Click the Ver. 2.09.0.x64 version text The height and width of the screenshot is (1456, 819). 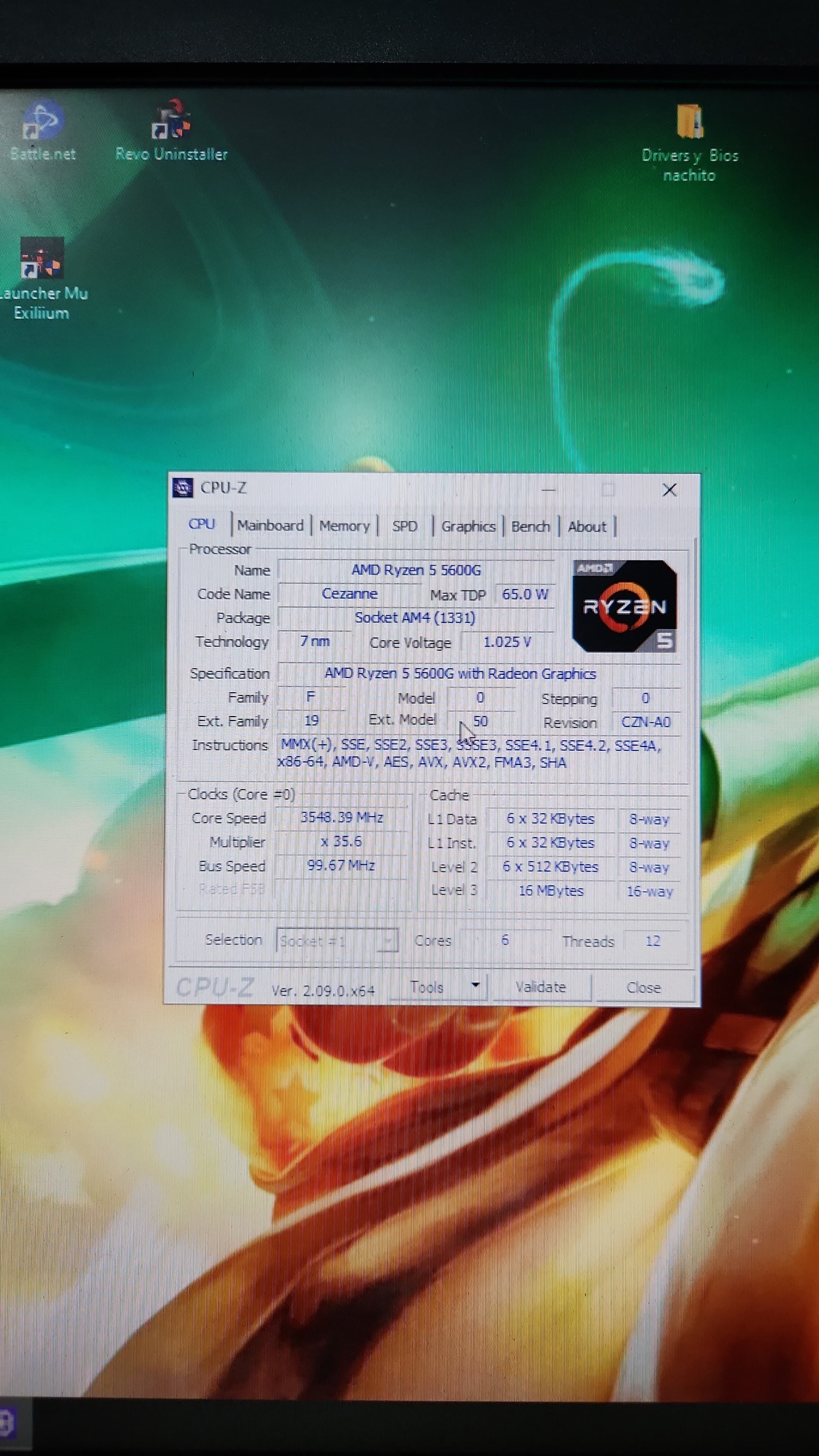(323, 990)
